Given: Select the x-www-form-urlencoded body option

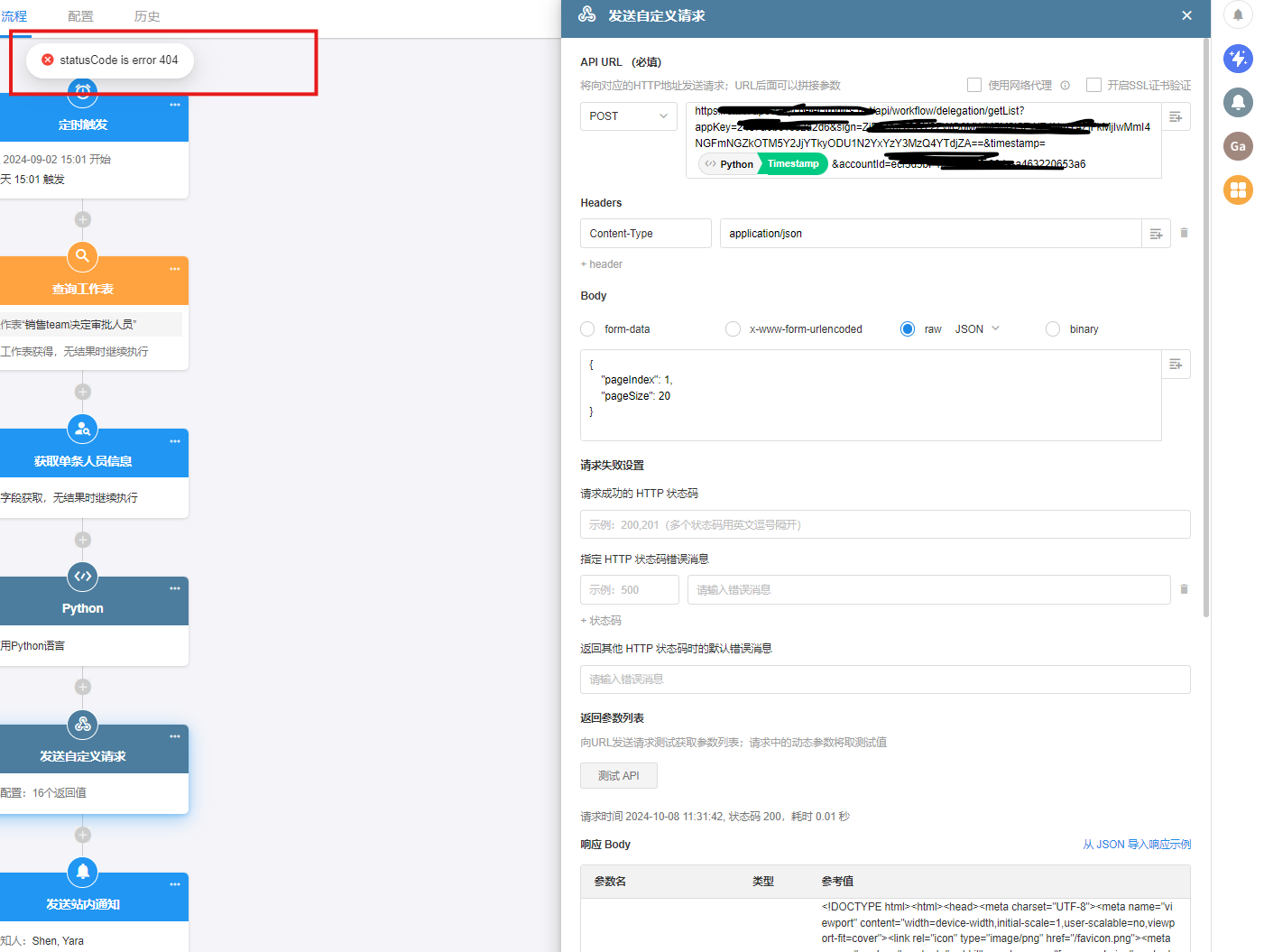Looking at the screenshot, I should [x=733, y=329].
